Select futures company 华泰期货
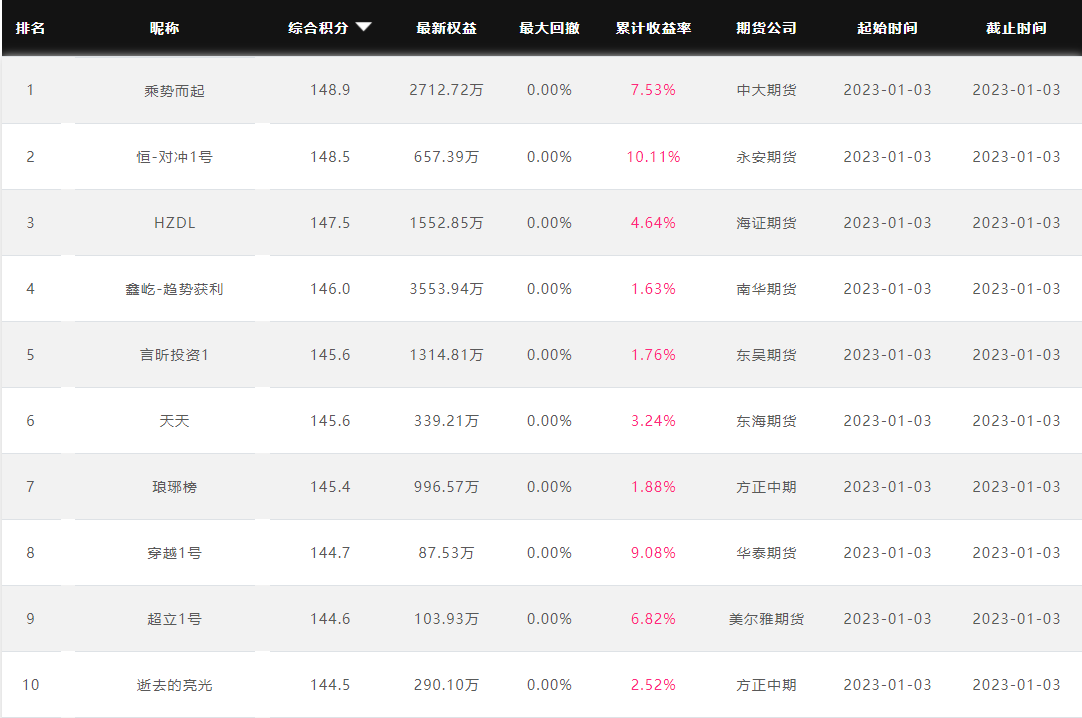 point(767,553)
